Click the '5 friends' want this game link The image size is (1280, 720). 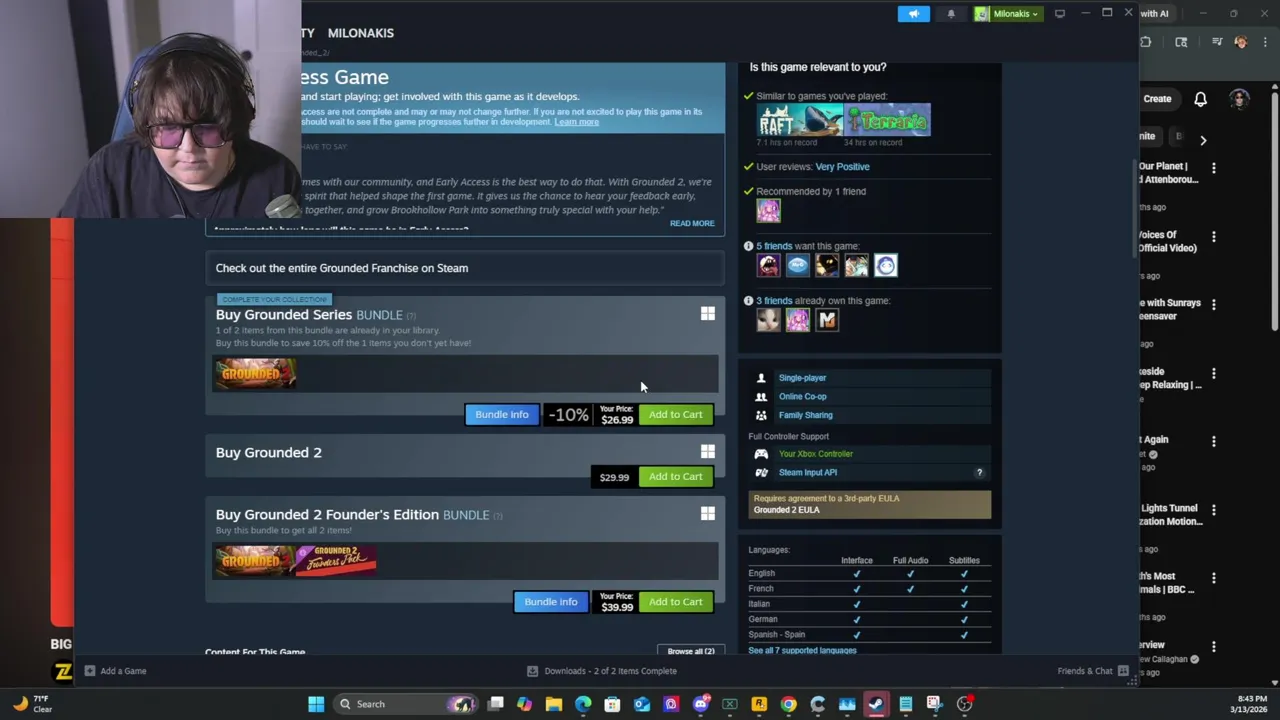coord(773,246)
